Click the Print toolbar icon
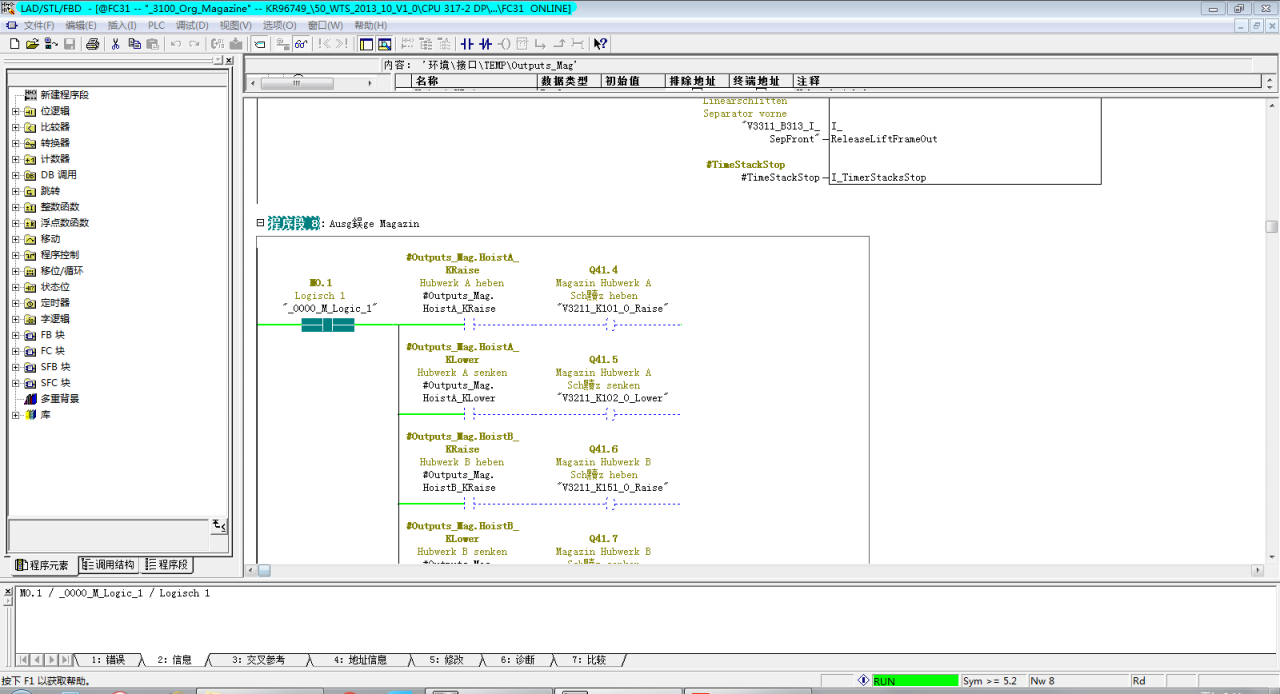The image size is (1280, 694). coord(92,44)
